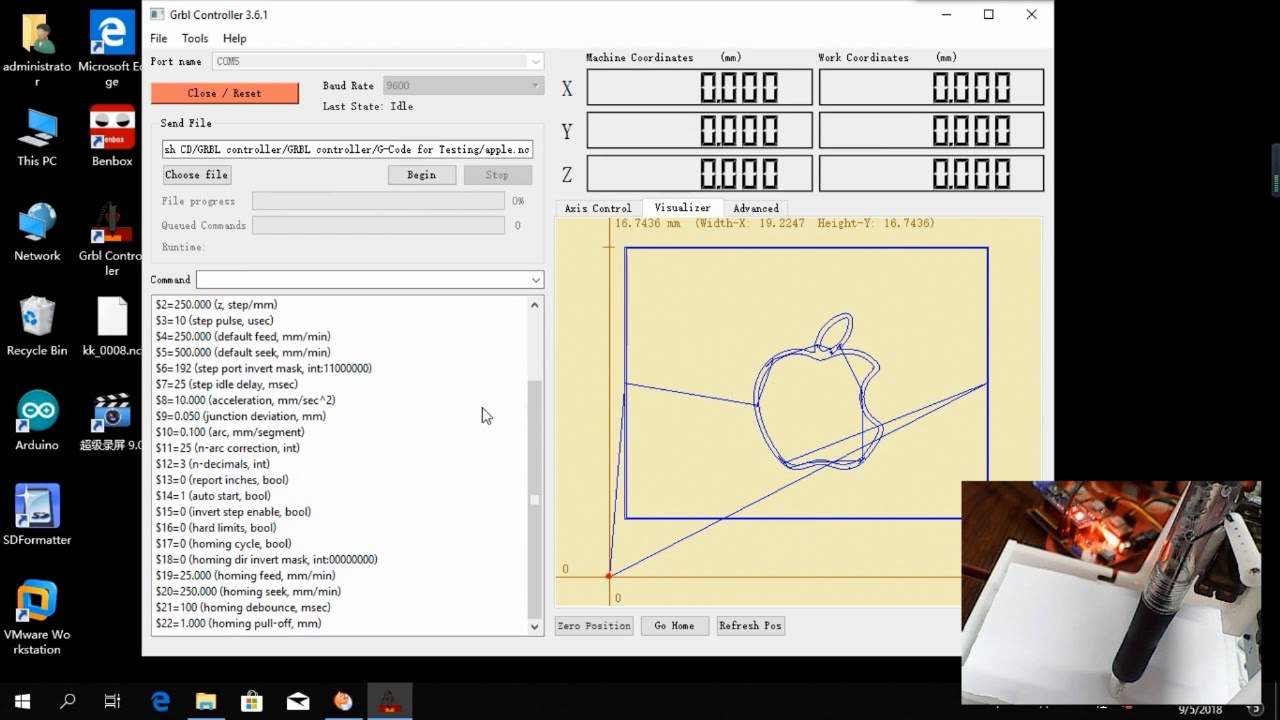The width and height of the screenshot is (1280, 720).
Task: Open the Grbl Controller desktop shortcut
Action: click(112, 238)
